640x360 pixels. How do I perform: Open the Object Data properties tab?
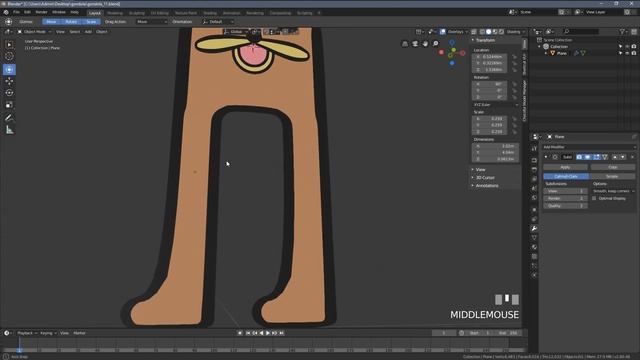point(534,238)
